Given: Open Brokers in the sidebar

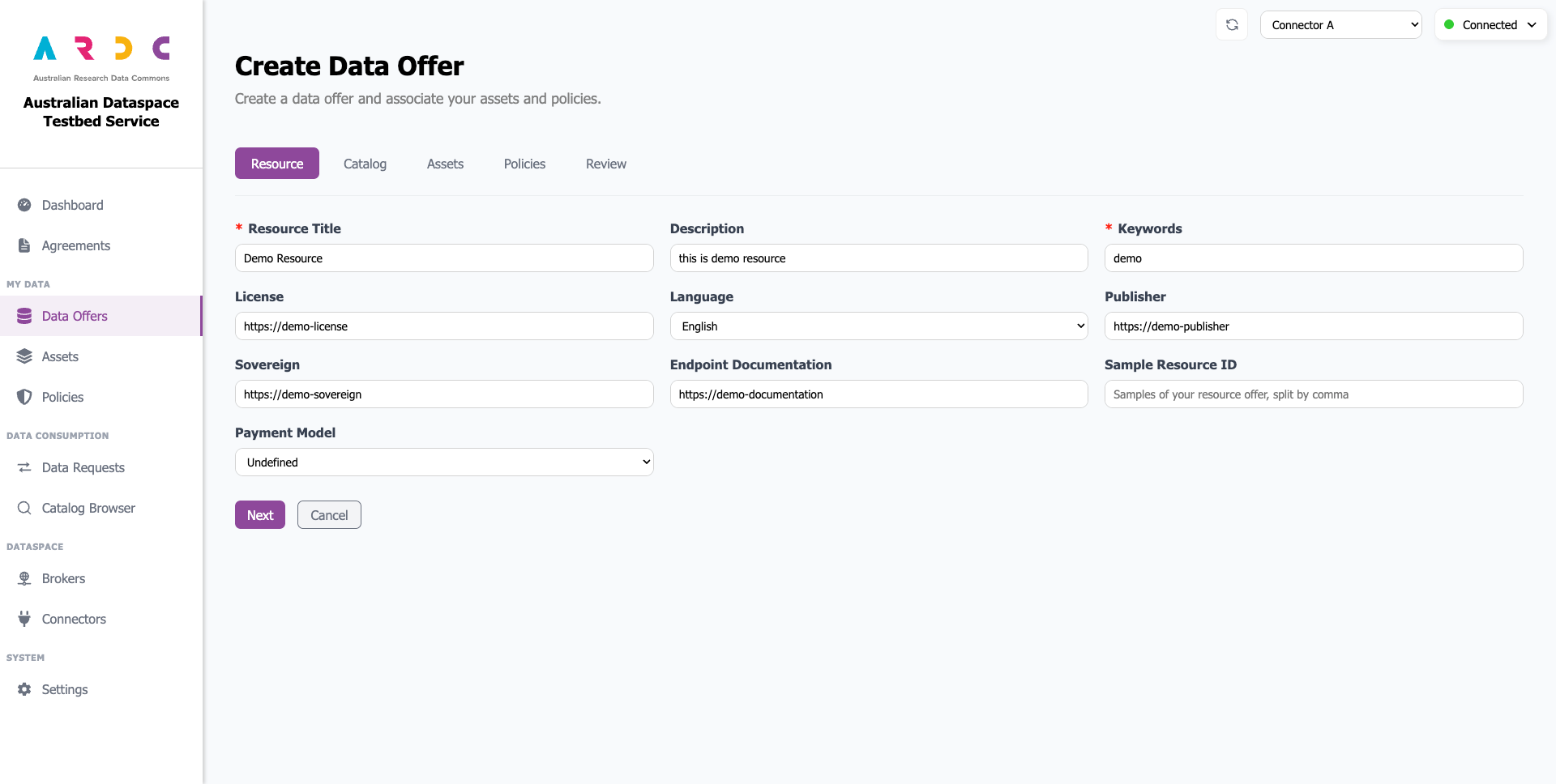Looking at the screenshot, I should pos(101,578).
